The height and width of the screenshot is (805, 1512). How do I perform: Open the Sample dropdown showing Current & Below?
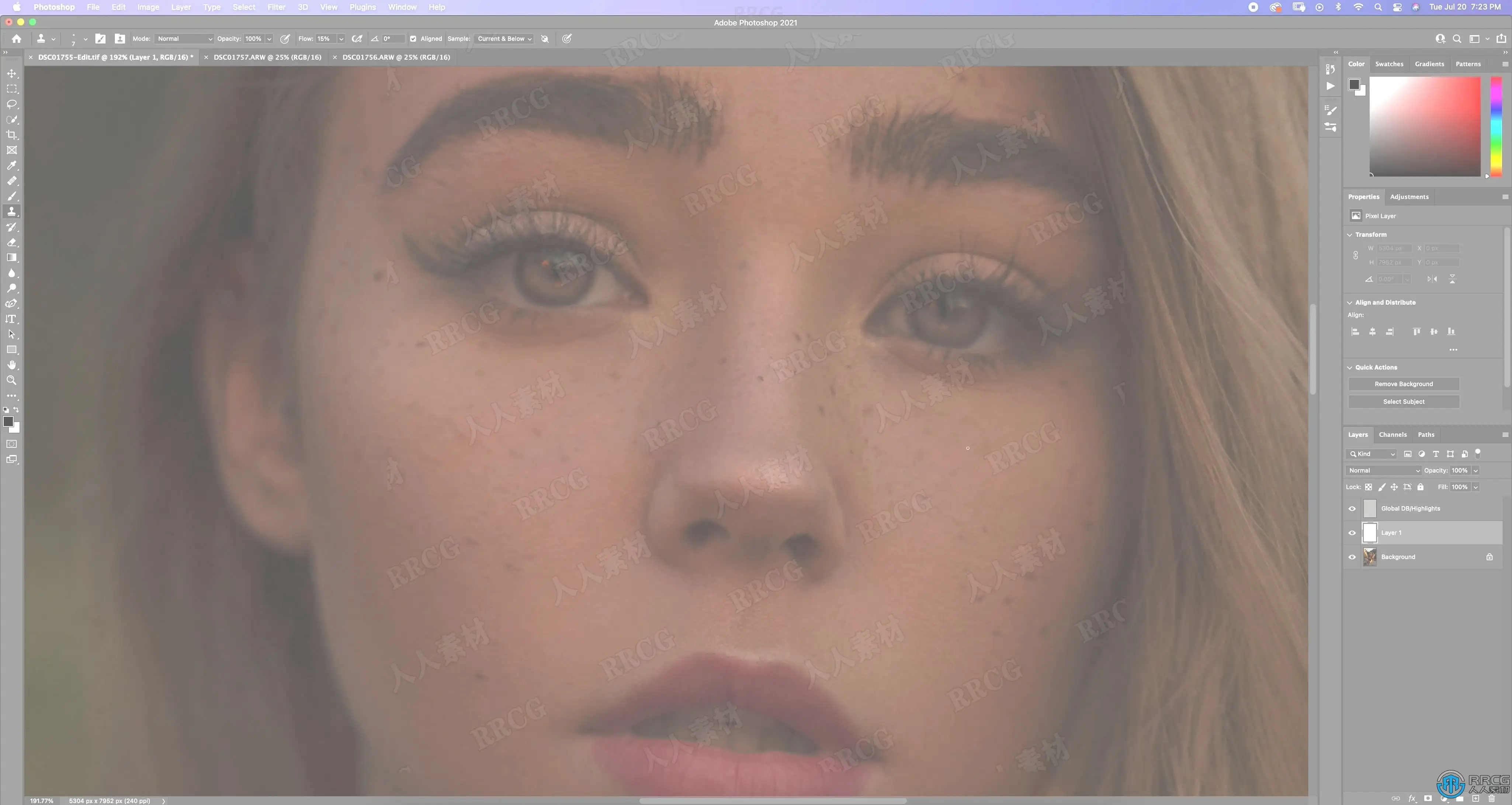click(x=504, y=39)
